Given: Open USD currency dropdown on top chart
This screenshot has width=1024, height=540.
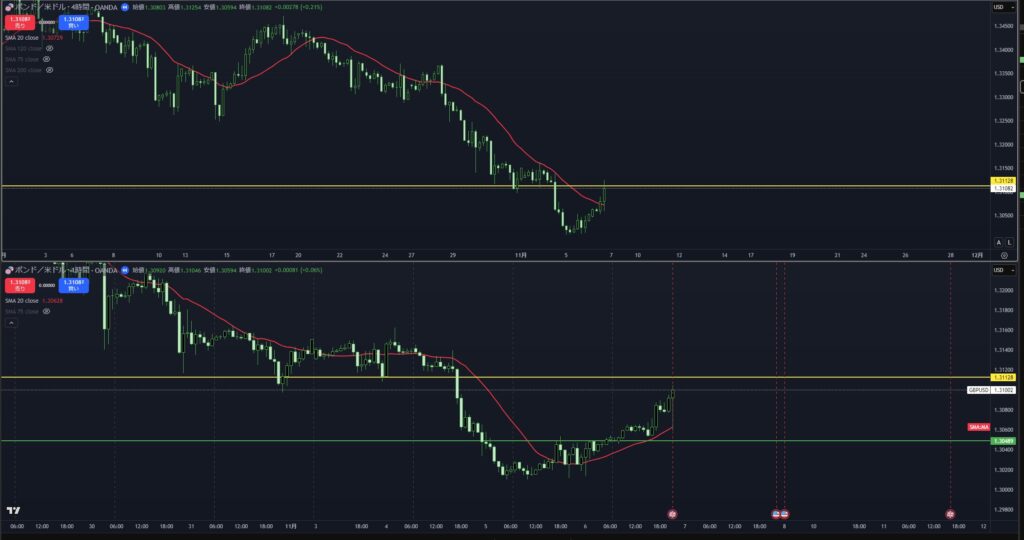Looking at the screenshot, I should [1000, 7].
